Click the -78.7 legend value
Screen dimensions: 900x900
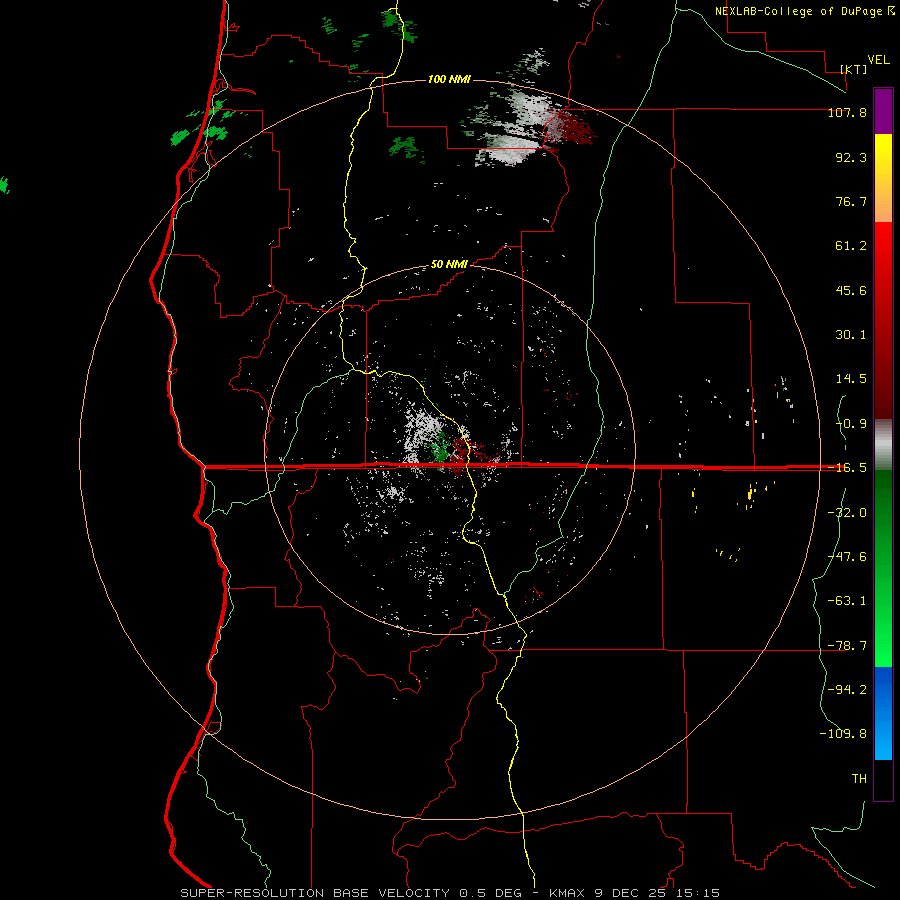coord(847,646)
